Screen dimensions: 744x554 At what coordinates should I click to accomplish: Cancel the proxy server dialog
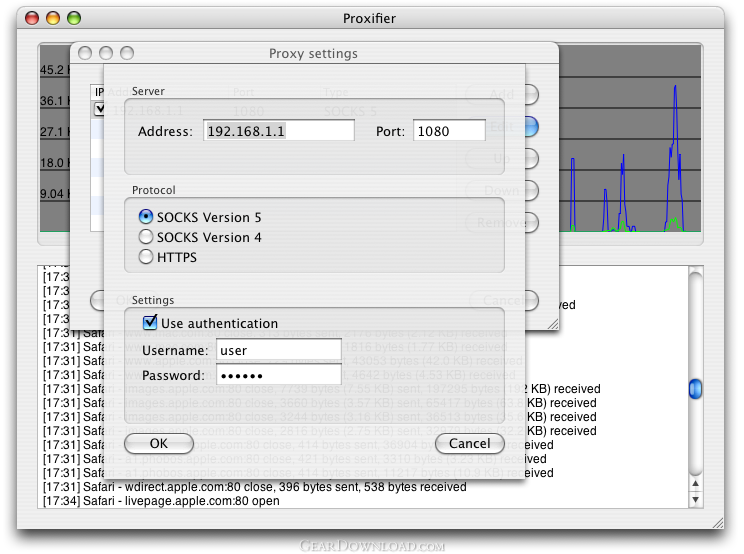coord(470,443)
